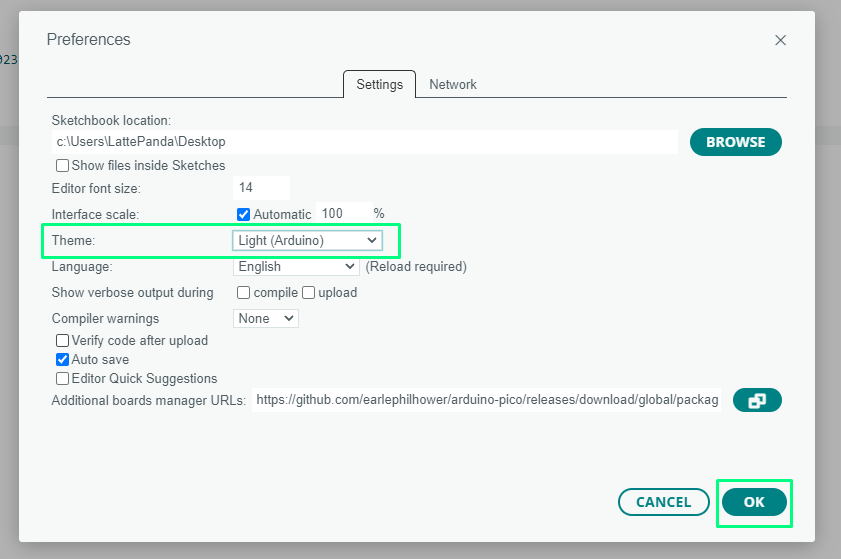Image resolution: width=841 pixels, height=559 pixels.
Task: Click the Interface scale label
Action: 95,215
